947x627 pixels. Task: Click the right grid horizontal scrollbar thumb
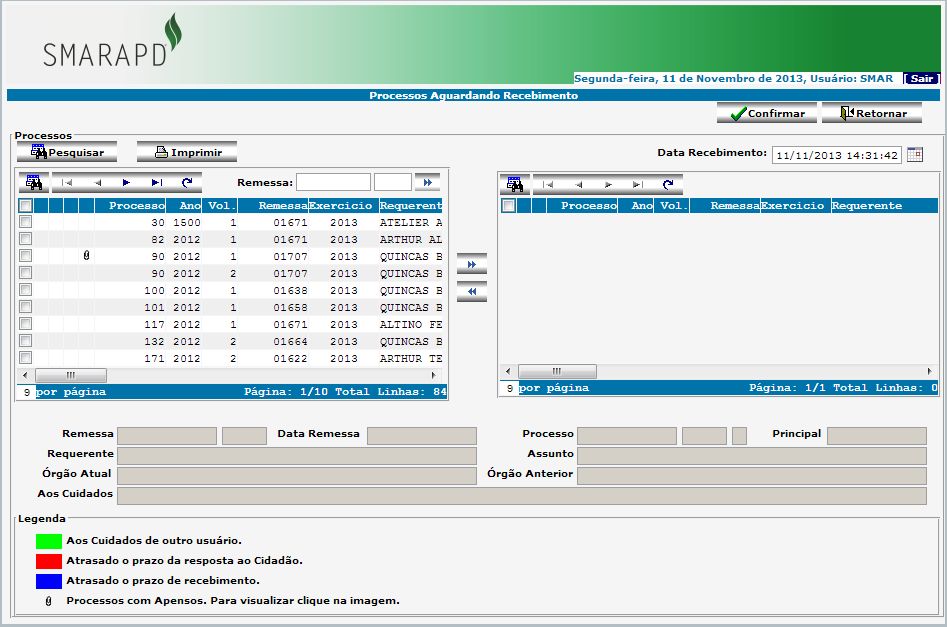tap(557, 371)
